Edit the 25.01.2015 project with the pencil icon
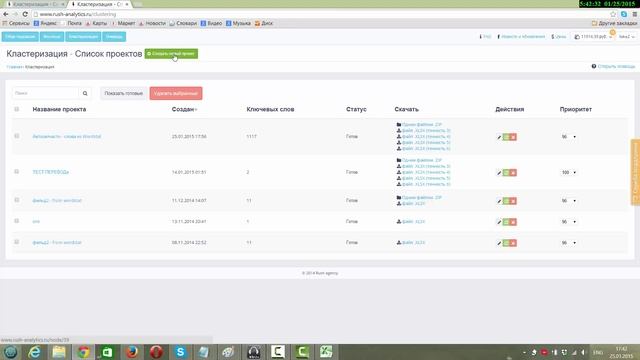 point(499,137)
